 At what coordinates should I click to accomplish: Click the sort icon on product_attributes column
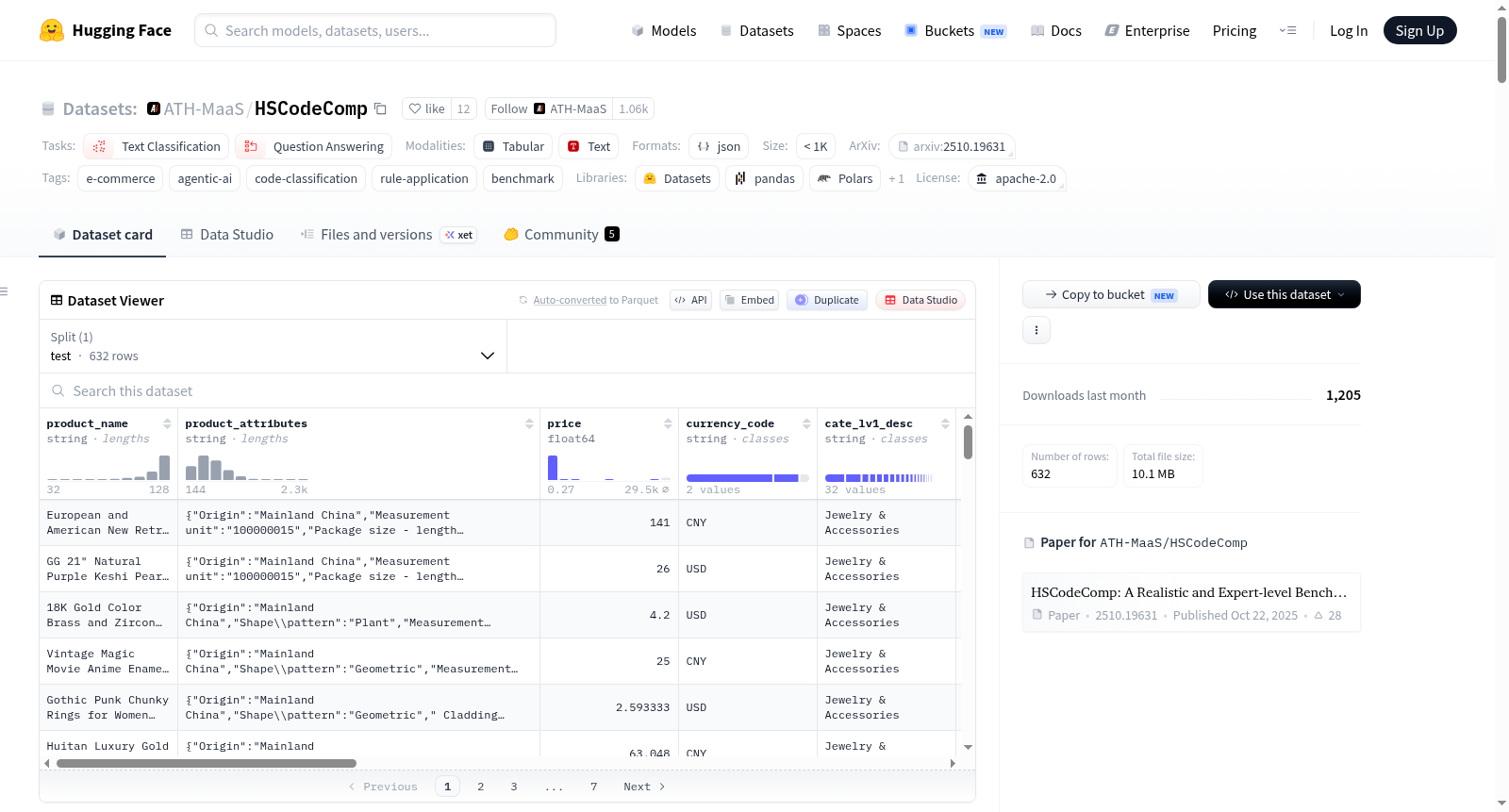point(529,423)
